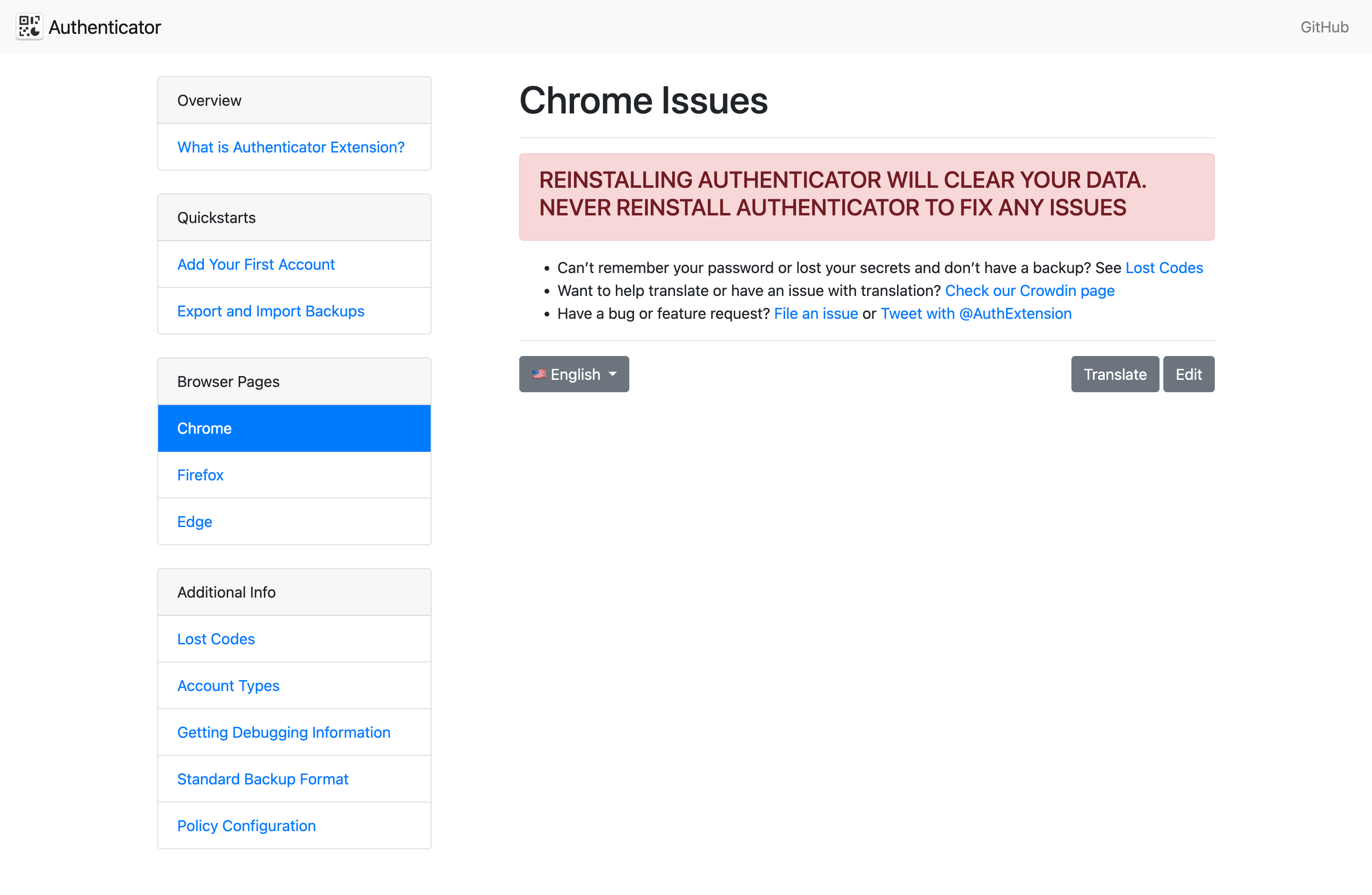The image size is (1372, 895).
Task: Open Lost Codes in sidebar
Action: click(216, 639)
